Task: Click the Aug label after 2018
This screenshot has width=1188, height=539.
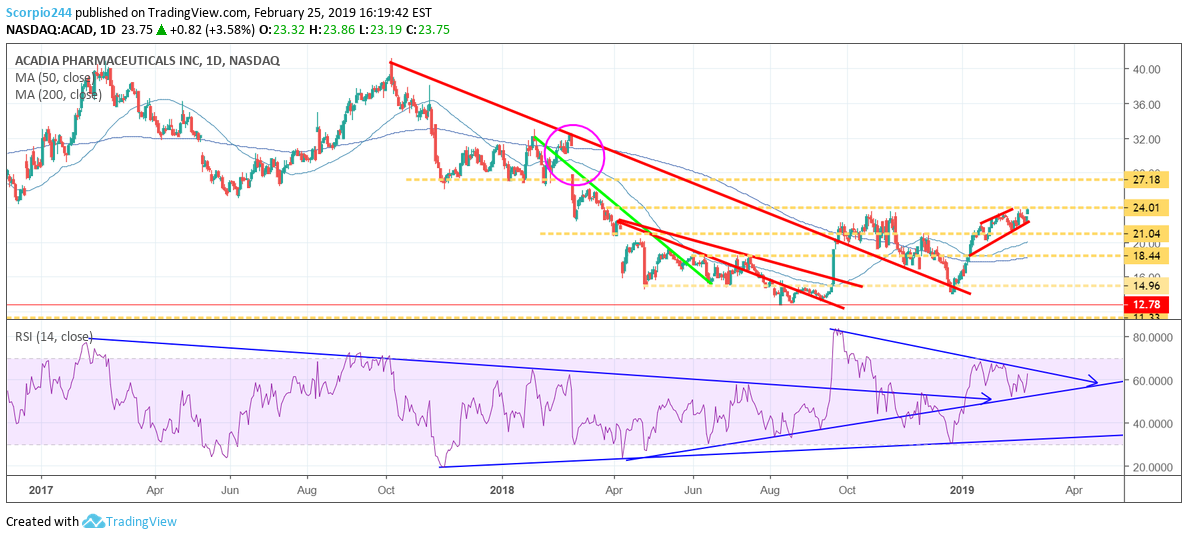Action: click(x=771, y=489)
